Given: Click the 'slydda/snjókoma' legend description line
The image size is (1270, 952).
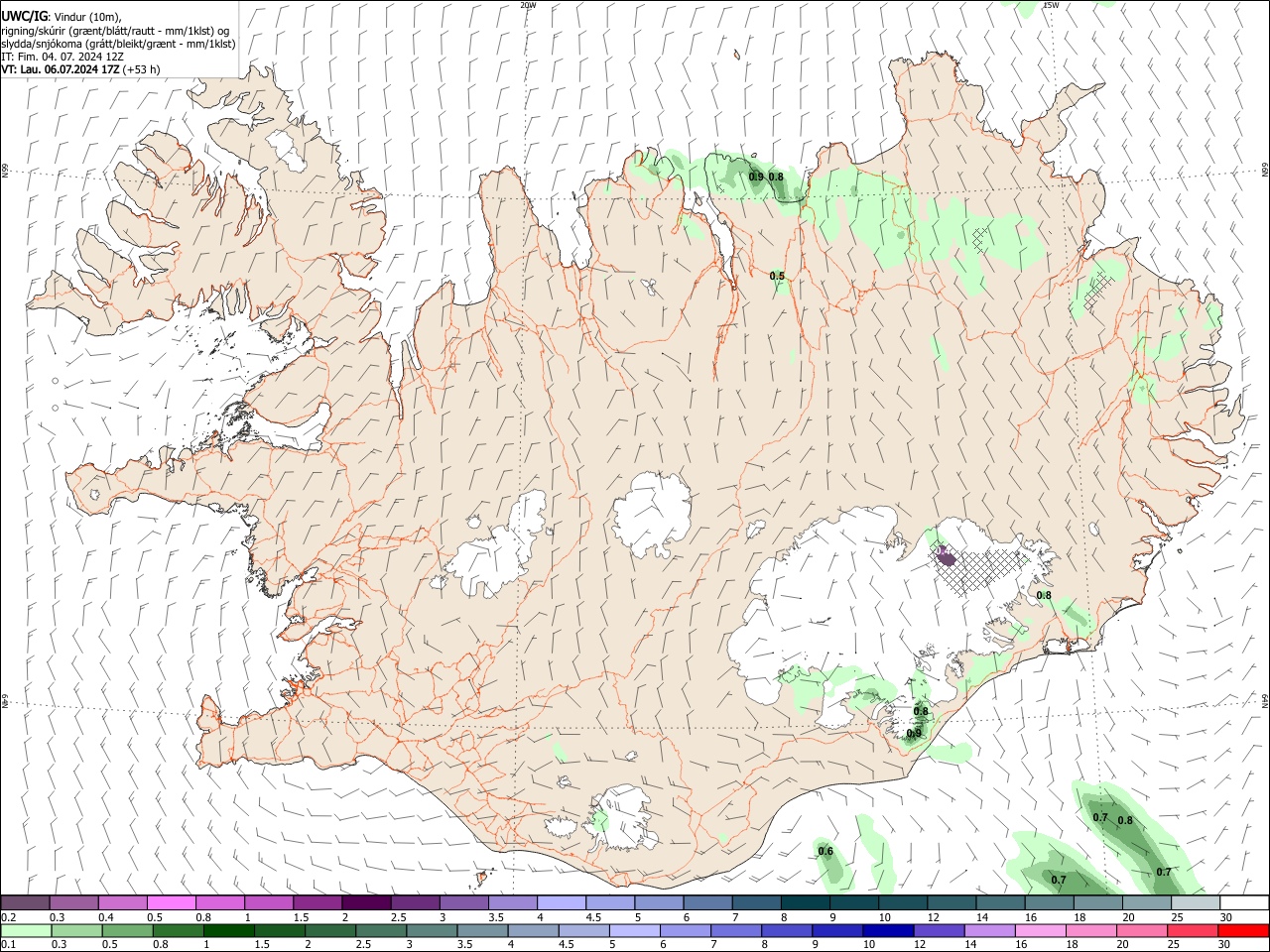Looking at the screenshot, I should coord(118,44).
